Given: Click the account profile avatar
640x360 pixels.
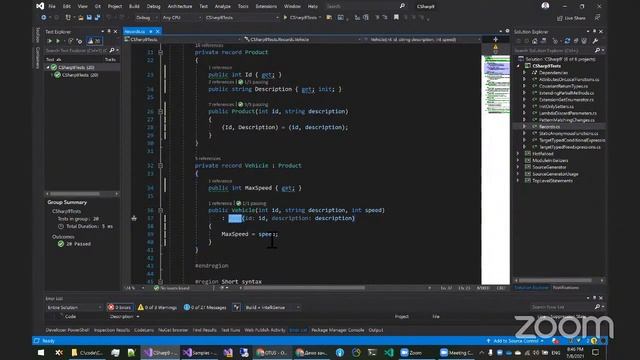Looking at the screenshot, I should click(545, 6).
